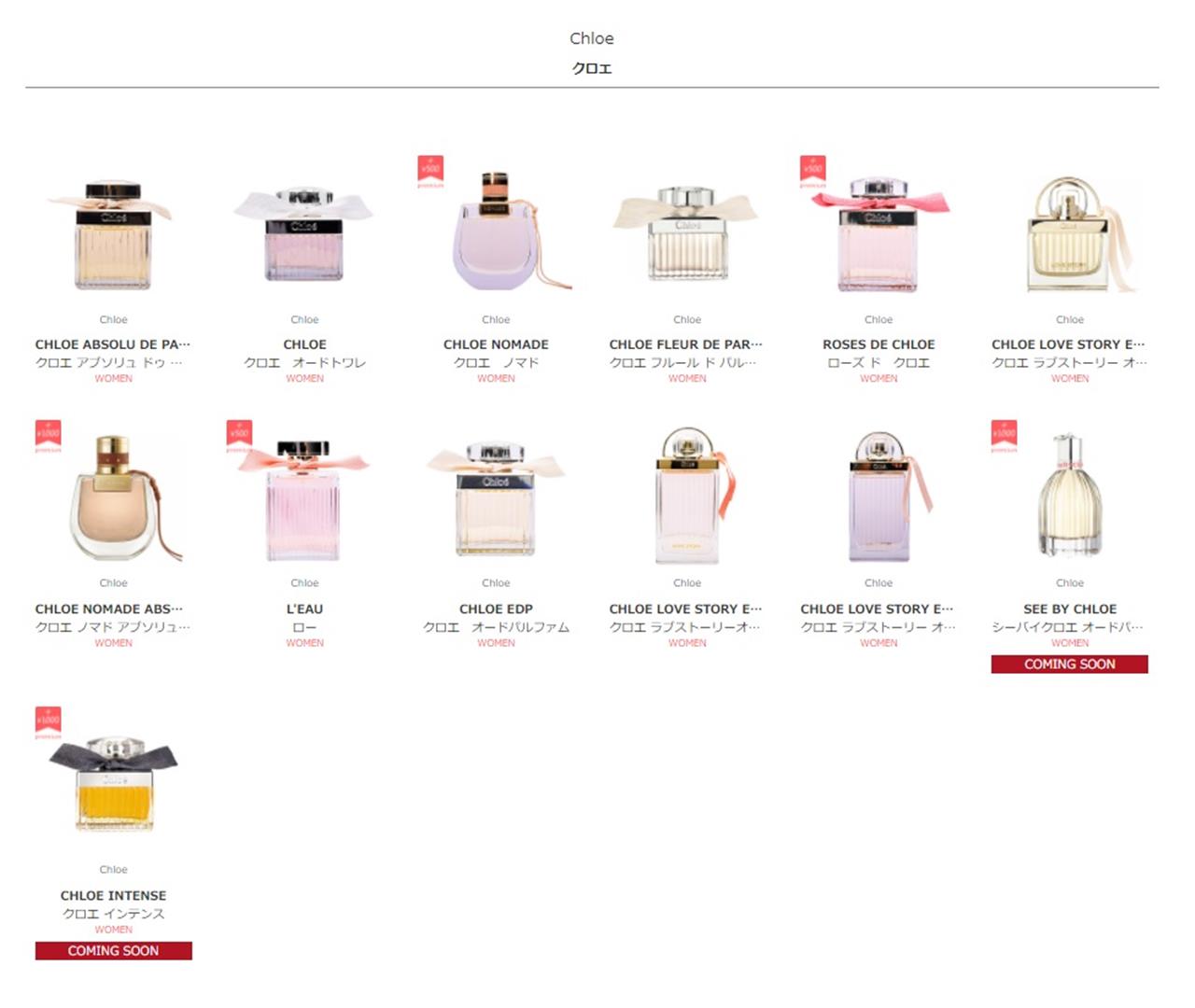Open the CHLOE NOMADE ABS… product title
The width and height of the screenshot is (1195, 1008).
coord(109,609)
